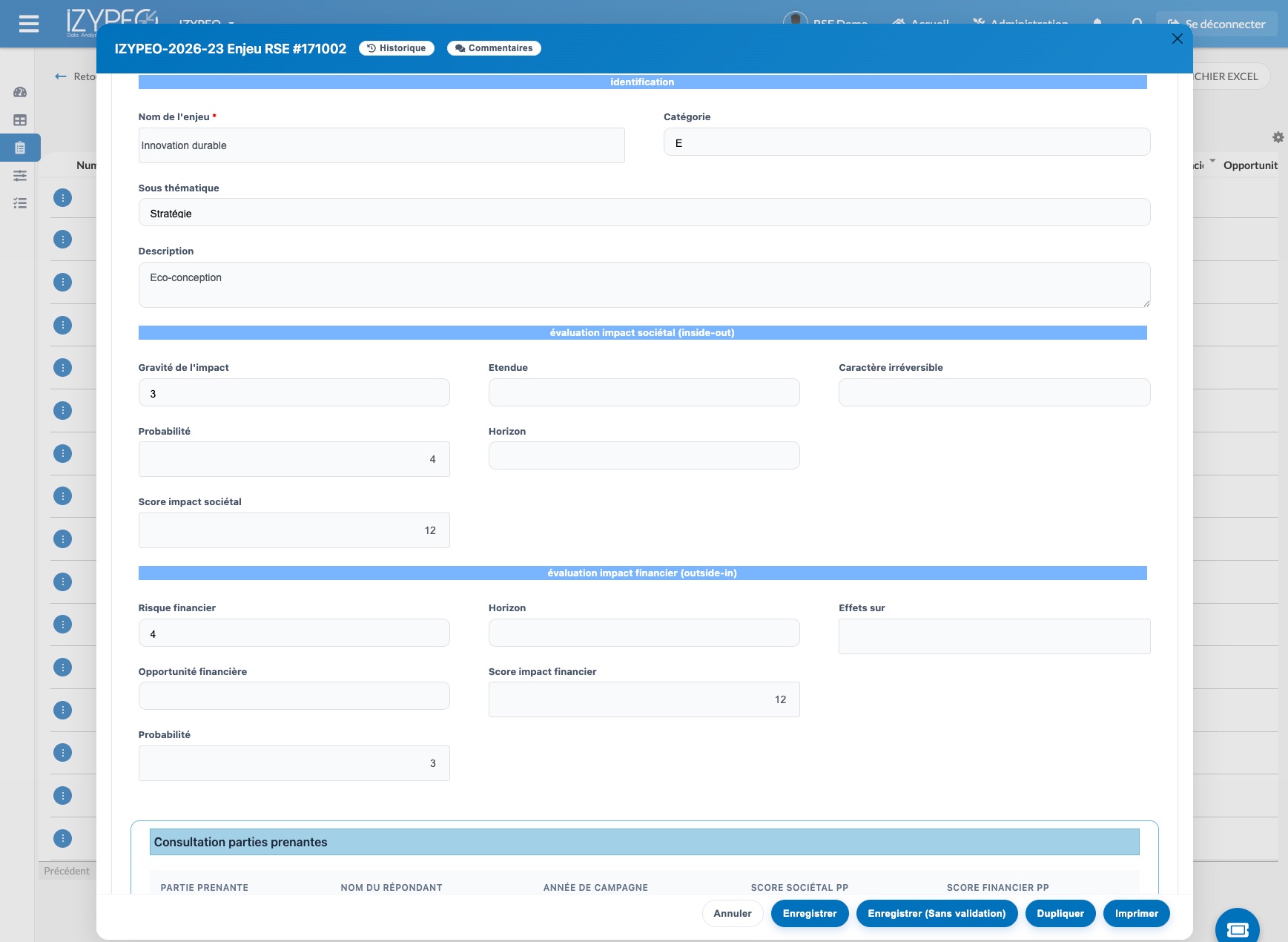Expand the Sous thématique dropdown
Viewport: 1288px width, 942px height.
coord(644,213)
